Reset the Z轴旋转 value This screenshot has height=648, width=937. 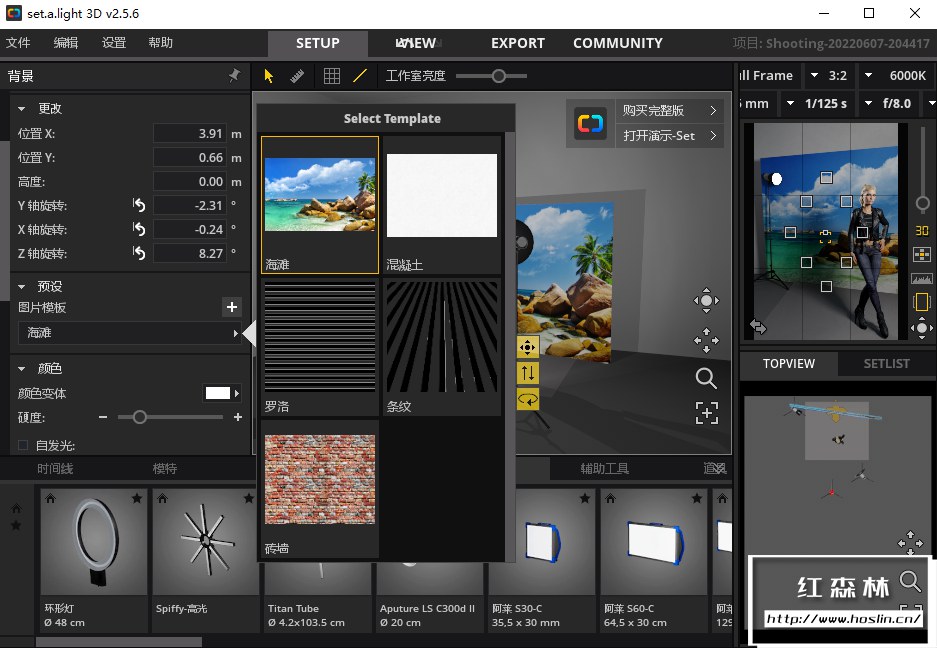[139, 253]
